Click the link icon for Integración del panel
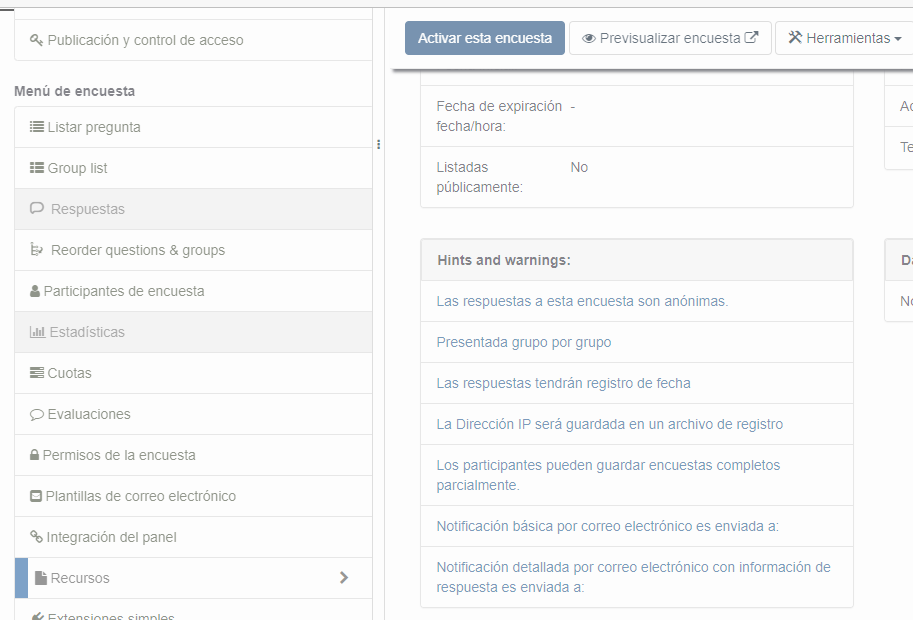 36,537
